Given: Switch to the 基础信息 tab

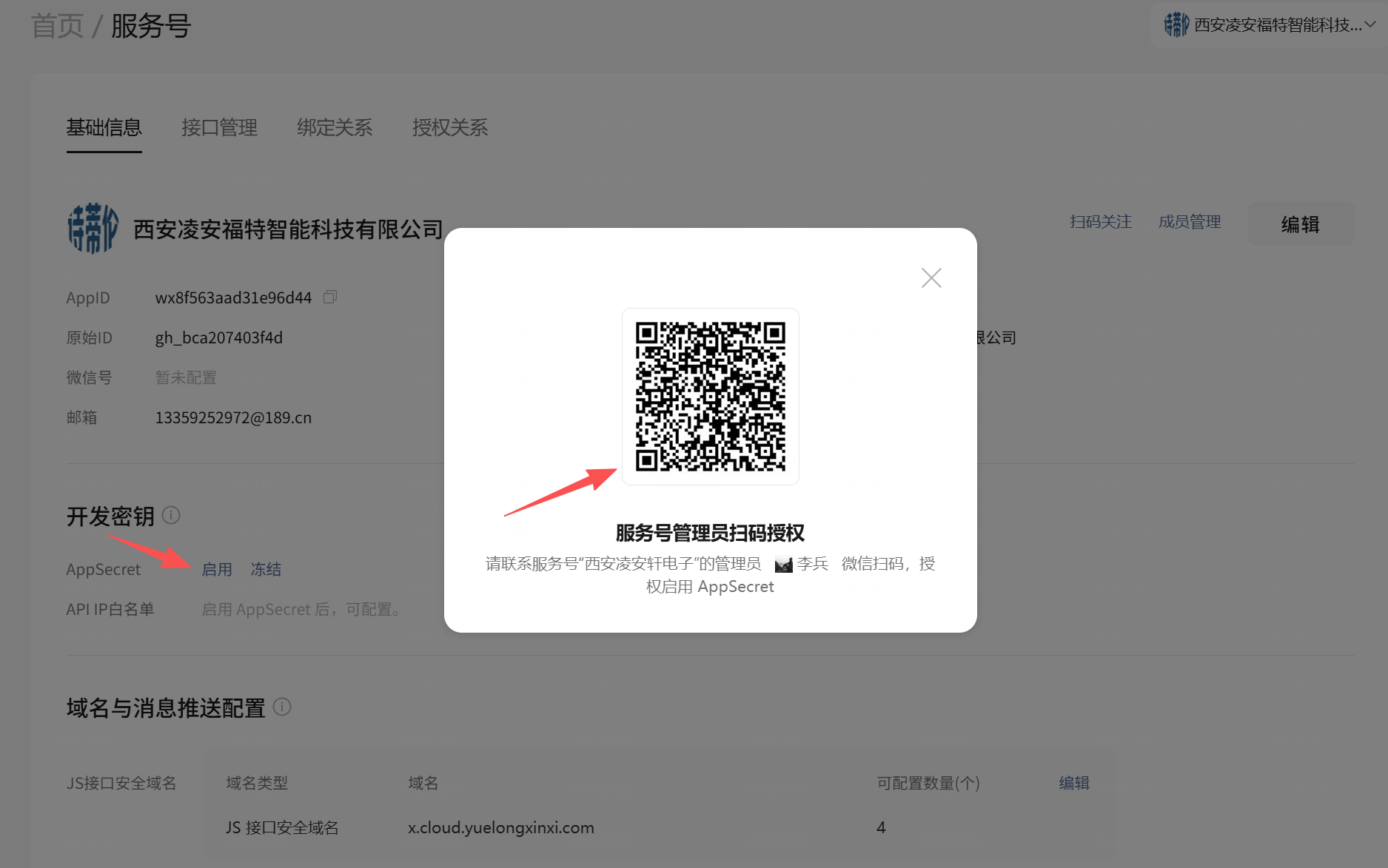Looking at the screenshot, I should point(104,127).
